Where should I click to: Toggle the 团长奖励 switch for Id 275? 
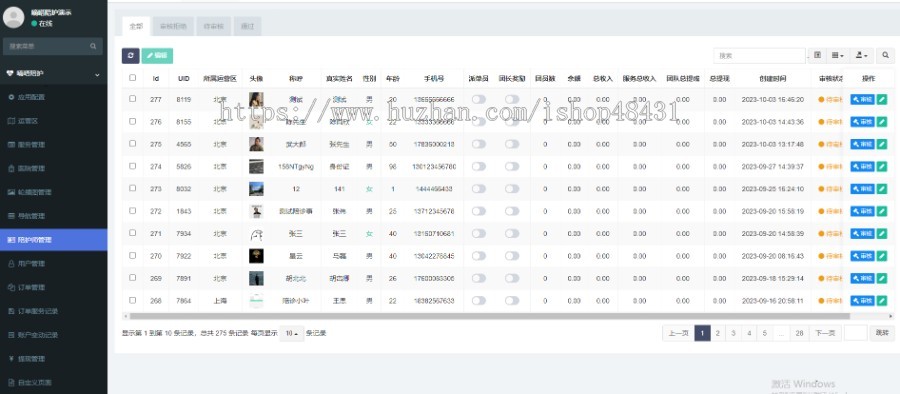[x=512, y=144]
